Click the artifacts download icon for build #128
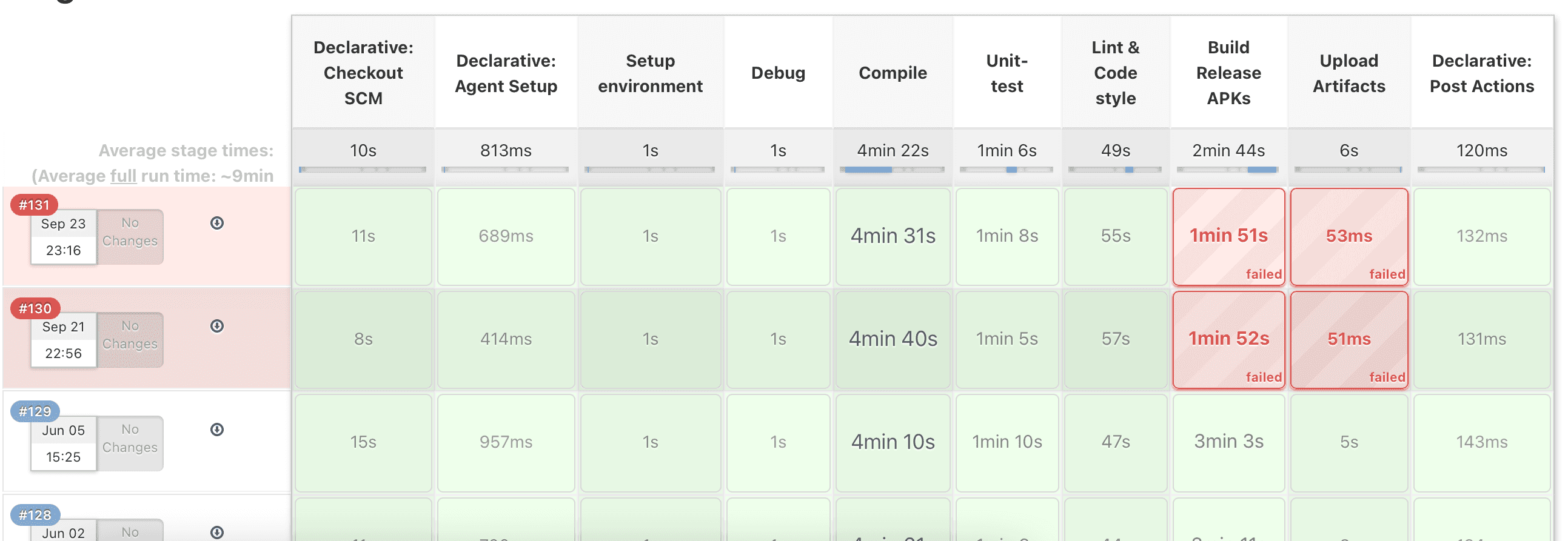Viewport: 1568px width, 541px height. pyautogui.click(x=216, y=533)
